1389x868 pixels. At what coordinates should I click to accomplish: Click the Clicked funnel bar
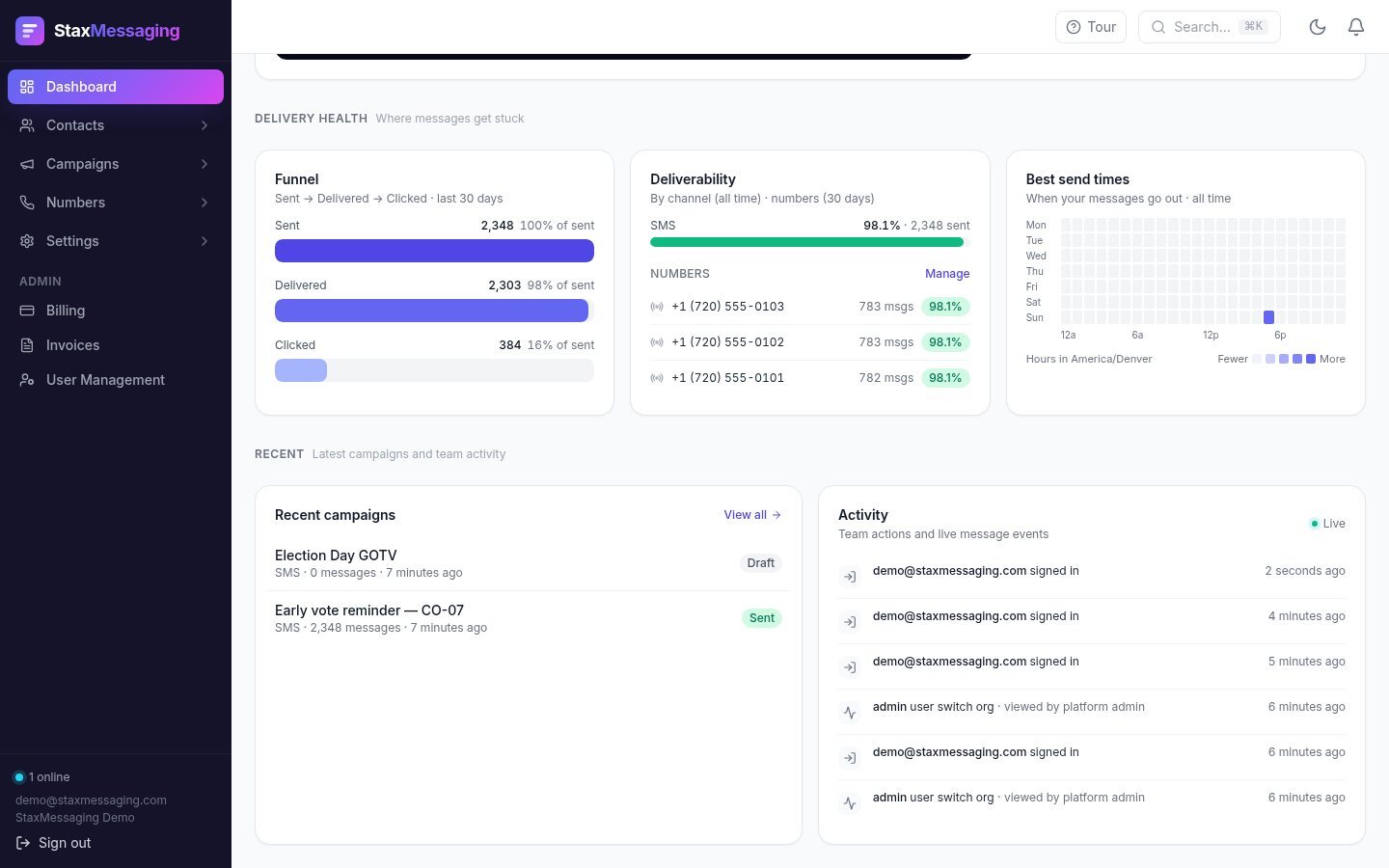pyautogui.click(x=434, y=370)
